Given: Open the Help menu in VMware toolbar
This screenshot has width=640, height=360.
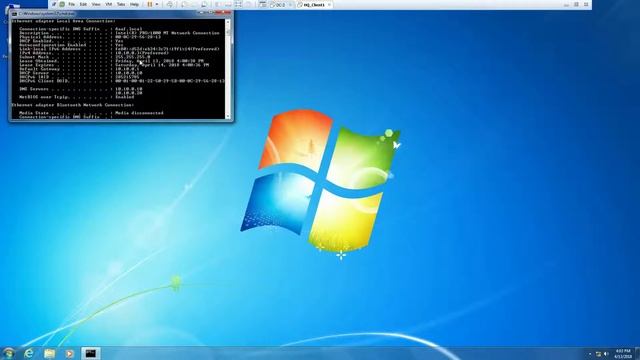Looking at the screenshot, I should 134,4.
